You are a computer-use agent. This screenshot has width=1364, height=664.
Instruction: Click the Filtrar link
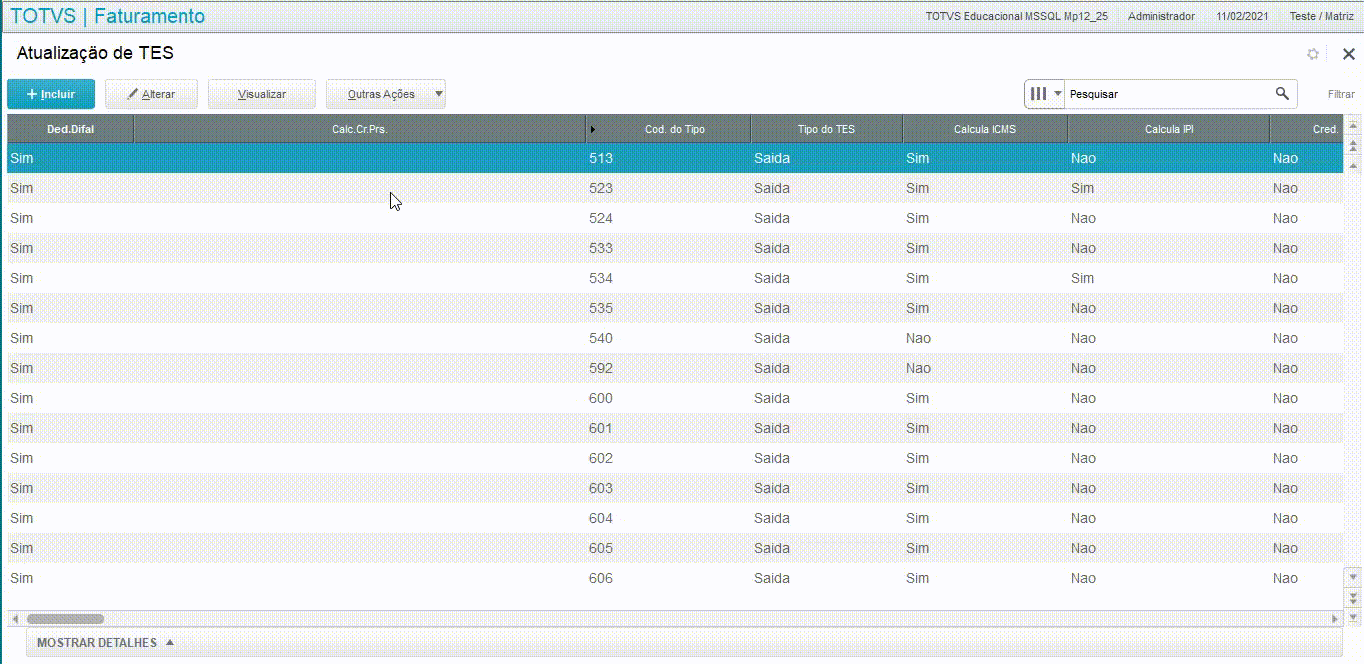[1341, 94]
